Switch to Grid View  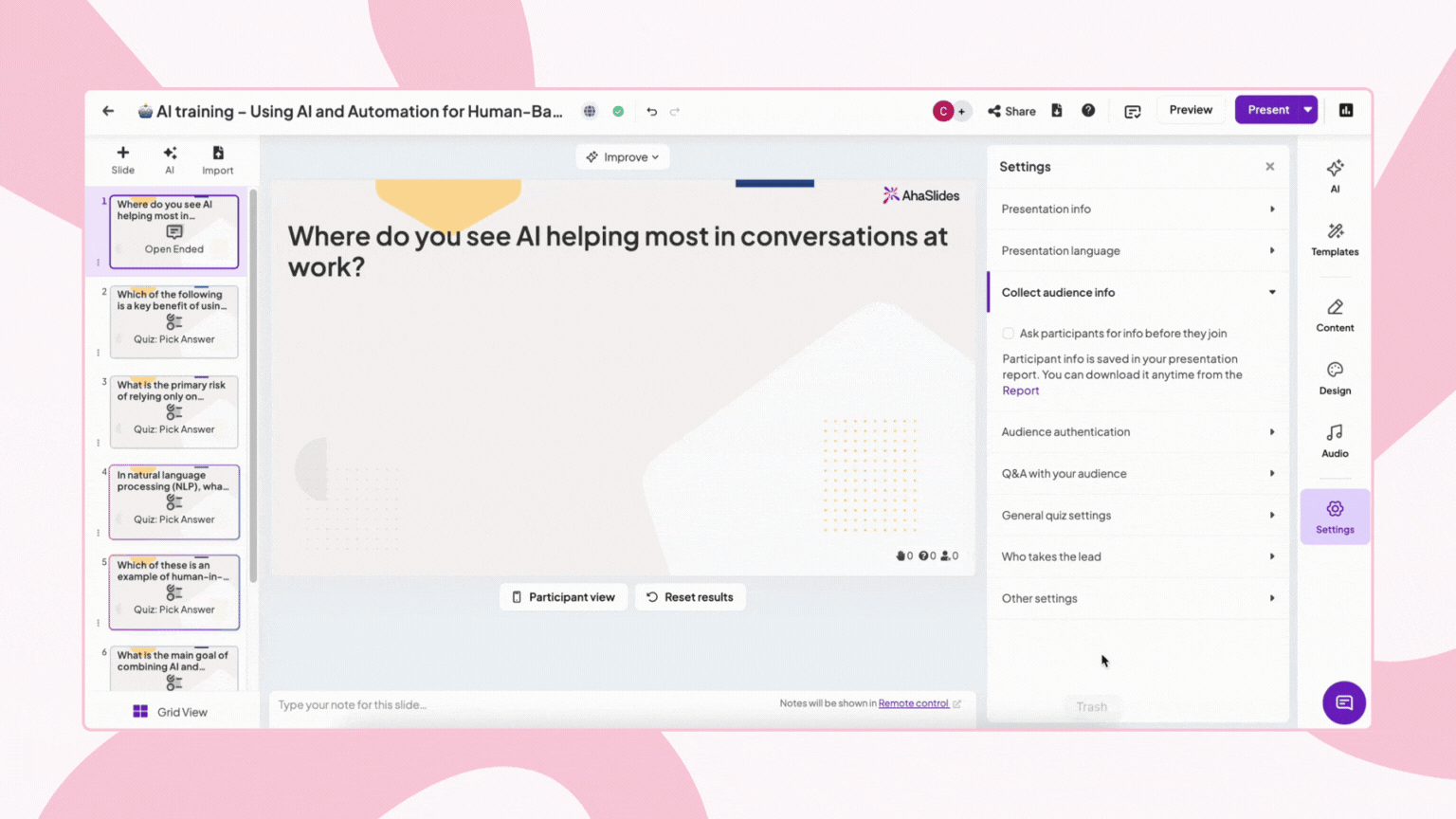[x=171, y=712]
